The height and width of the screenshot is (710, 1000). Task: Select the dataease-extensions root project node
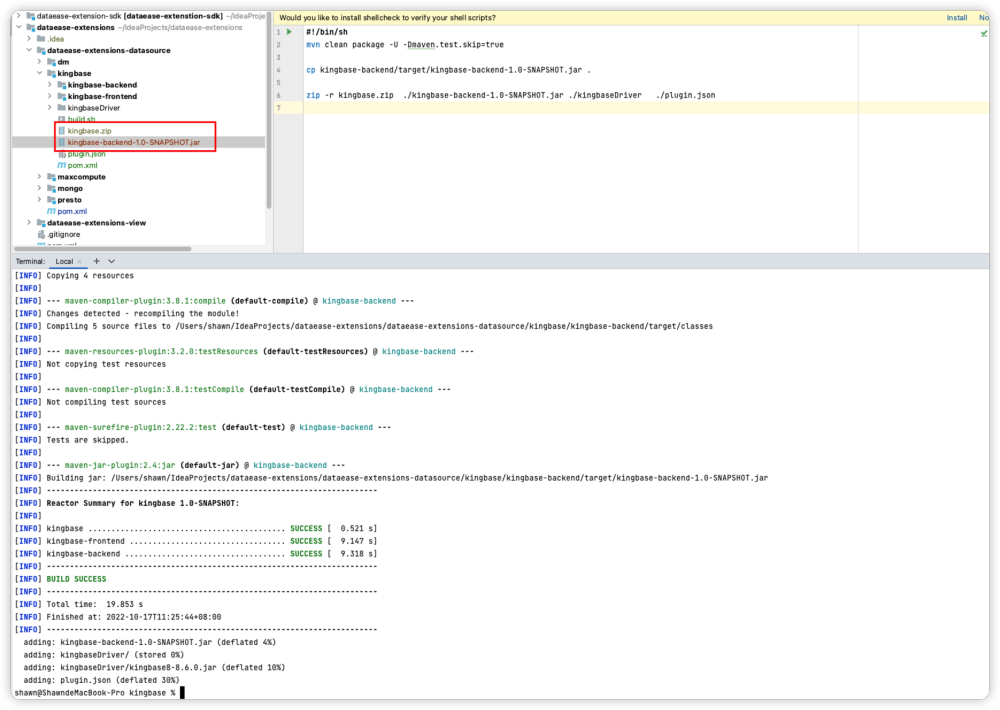click(75, 27)
